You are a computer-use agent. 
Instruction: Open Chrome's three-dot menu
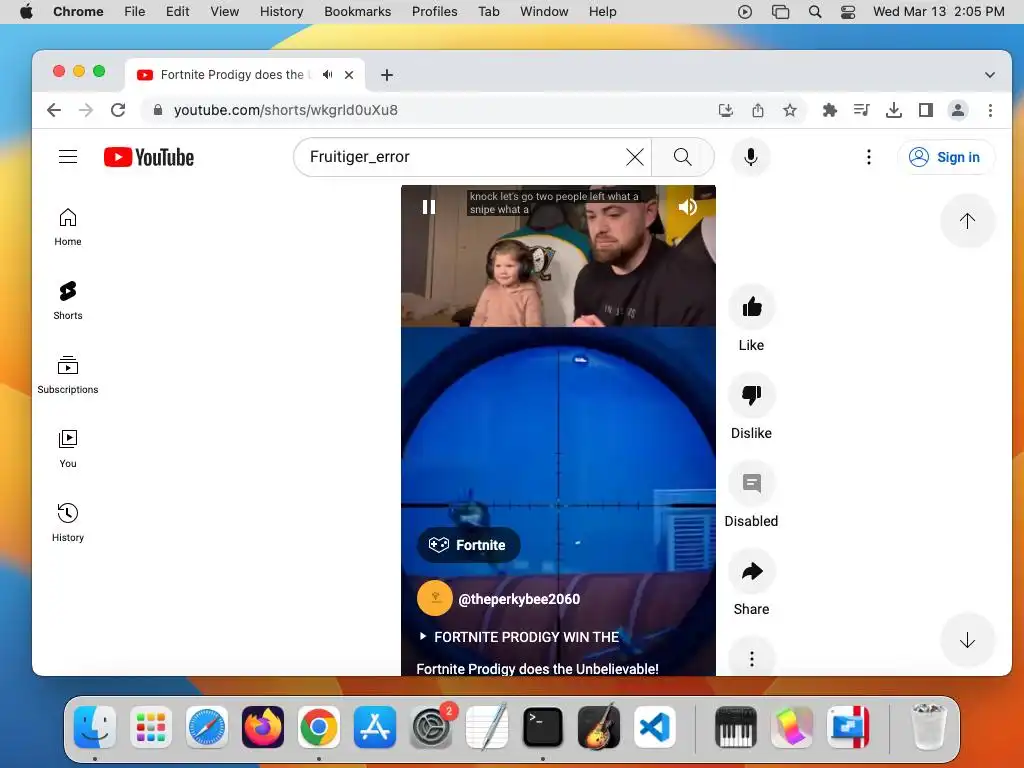[990, 110]
